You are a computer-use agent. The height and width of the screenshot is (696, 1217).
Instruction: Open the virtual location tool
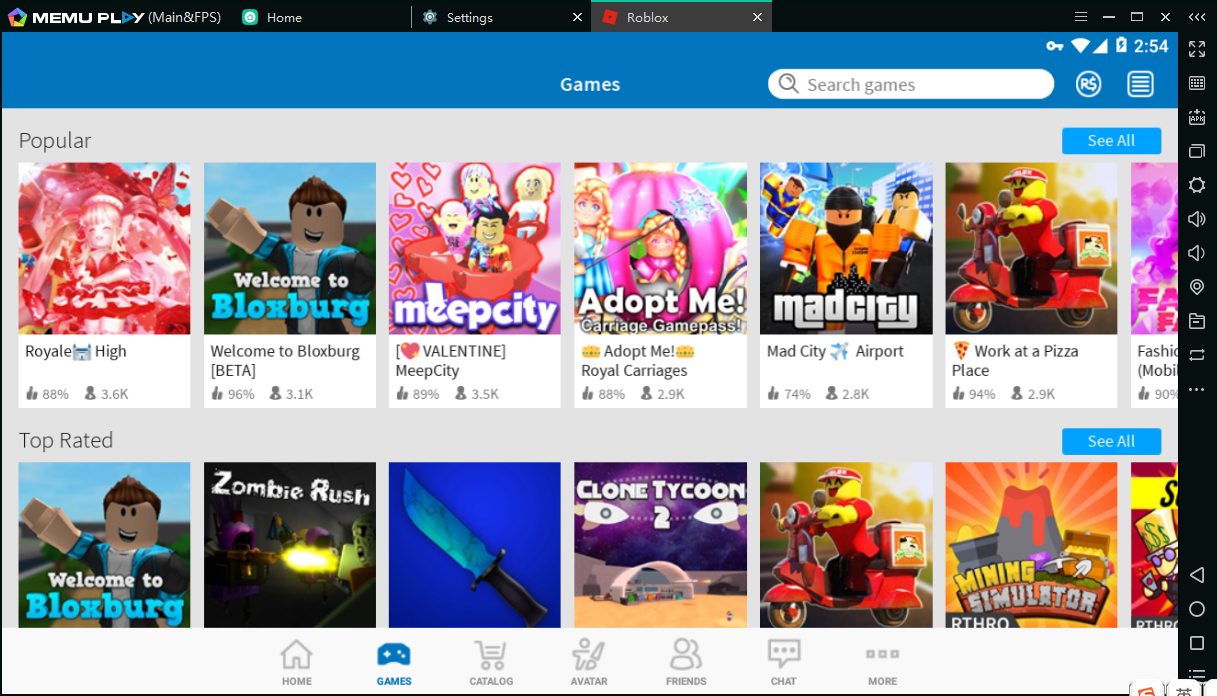coord(1196,287)
